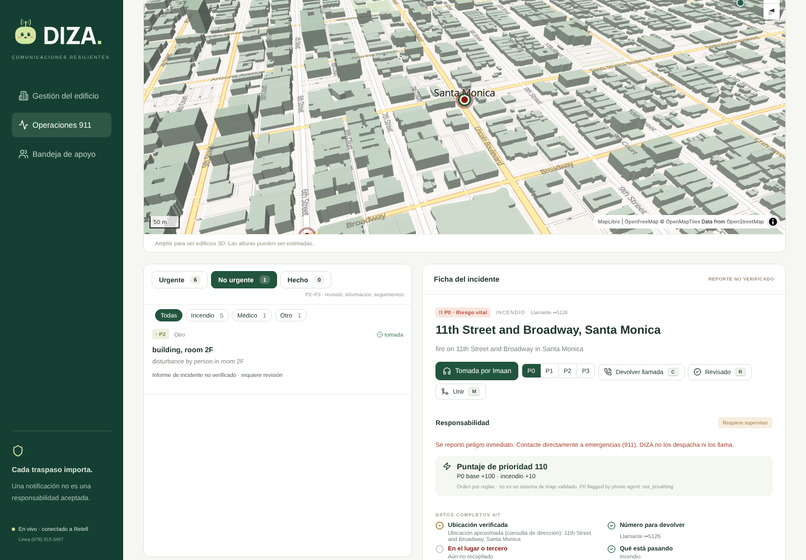Click the MapLibre attribution link
The image size is (806, 560).
(609, 222)
